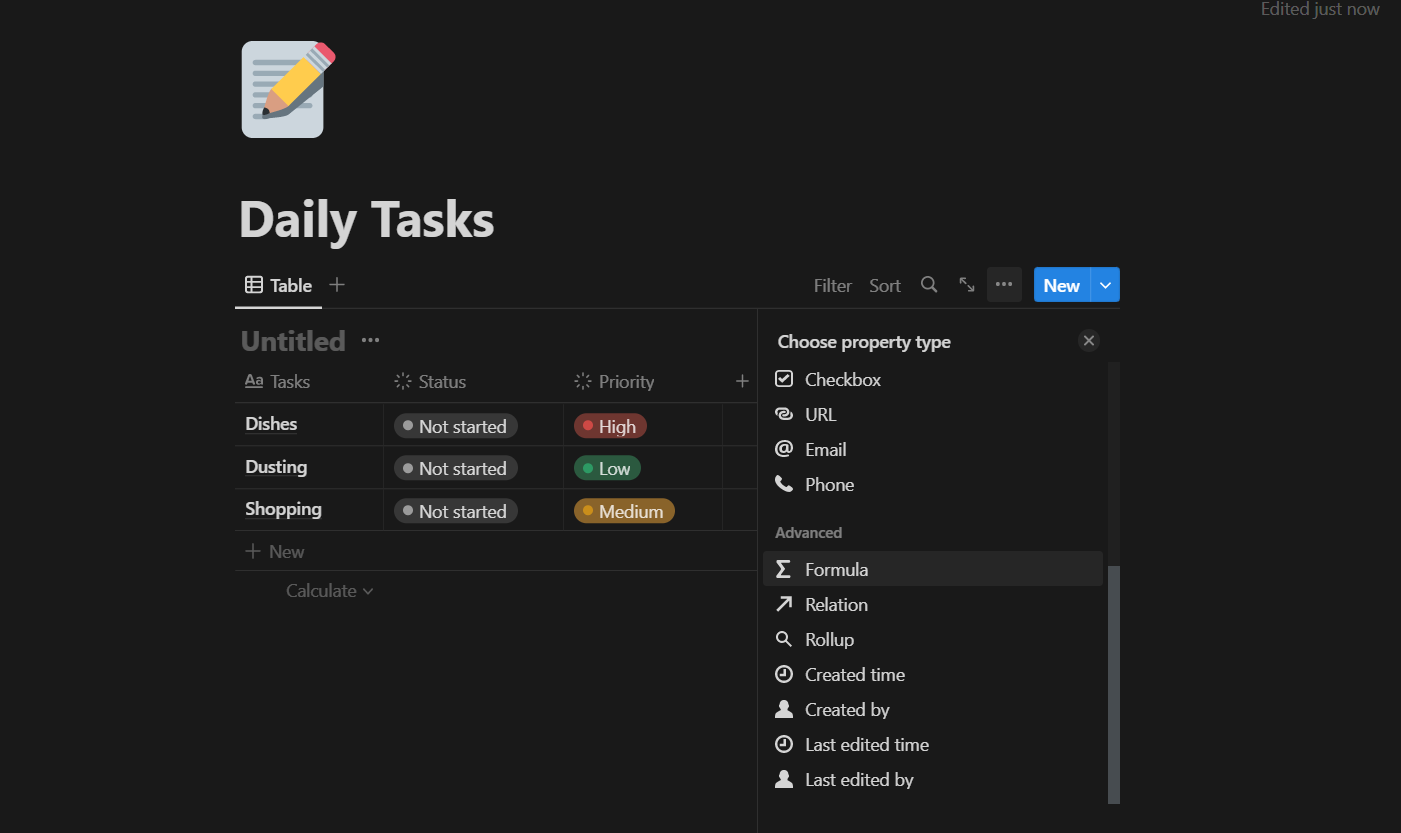Viewport: 1401px width, 833px height.
Task: Click the Aa icon on Tasks column
Action: [254, 381]
